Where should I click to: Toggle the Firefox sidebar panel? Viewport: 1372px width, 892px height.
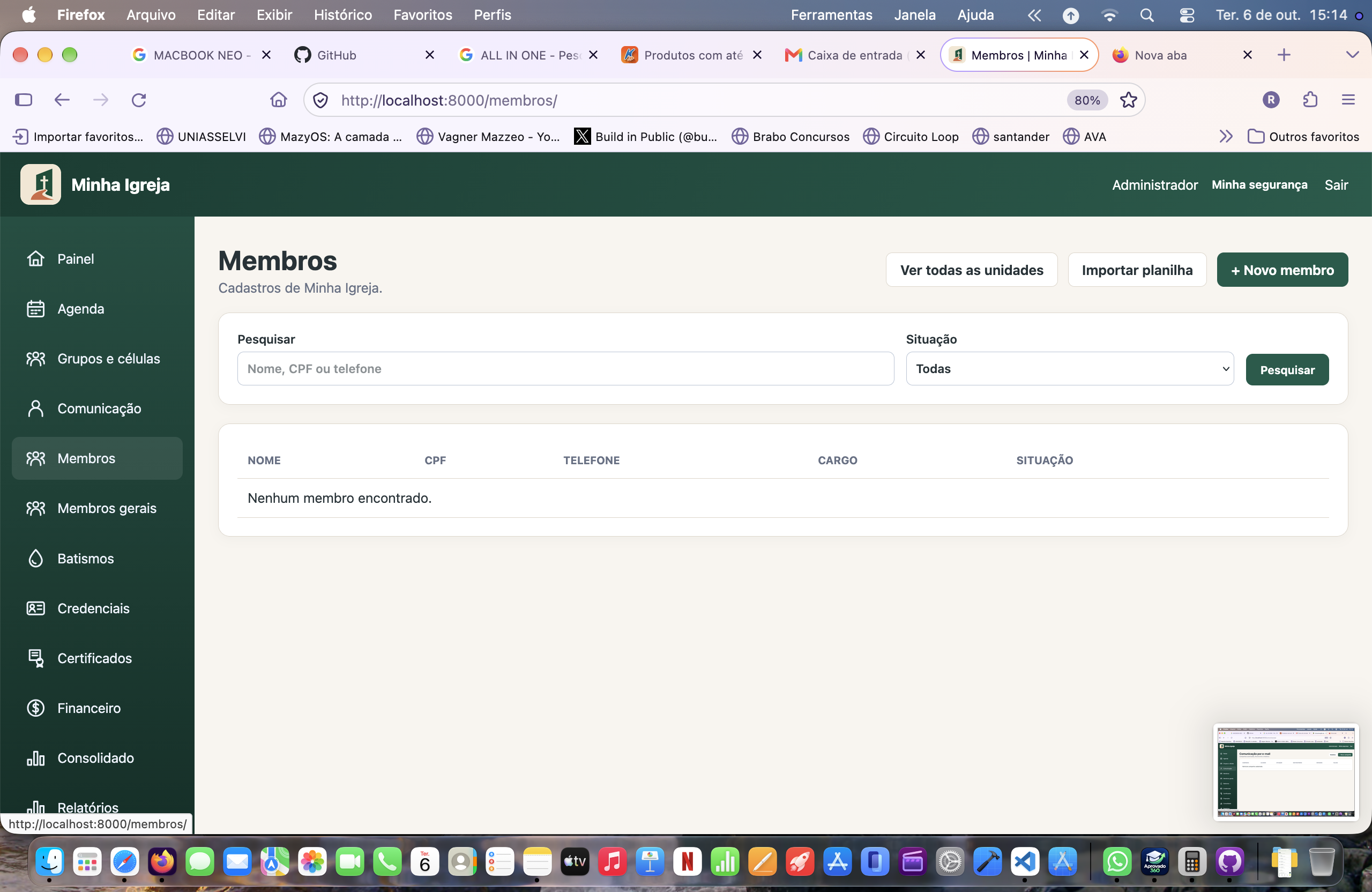pyautogui.click(x=24, y=100)
